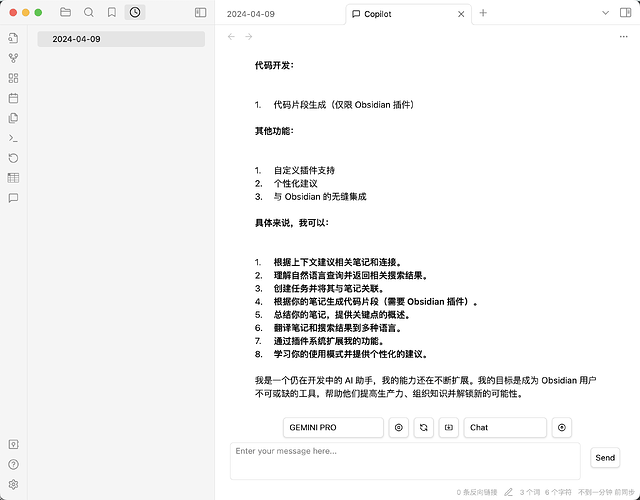Viewport: 640px width, 500px height.
Task: Select the recent files clock icon
Action: tap(135, 12)
